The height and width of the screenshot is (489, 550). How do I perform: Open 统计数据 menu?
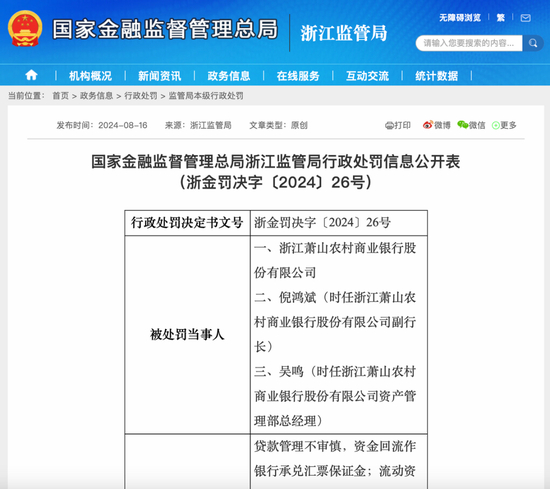point(436,76)
